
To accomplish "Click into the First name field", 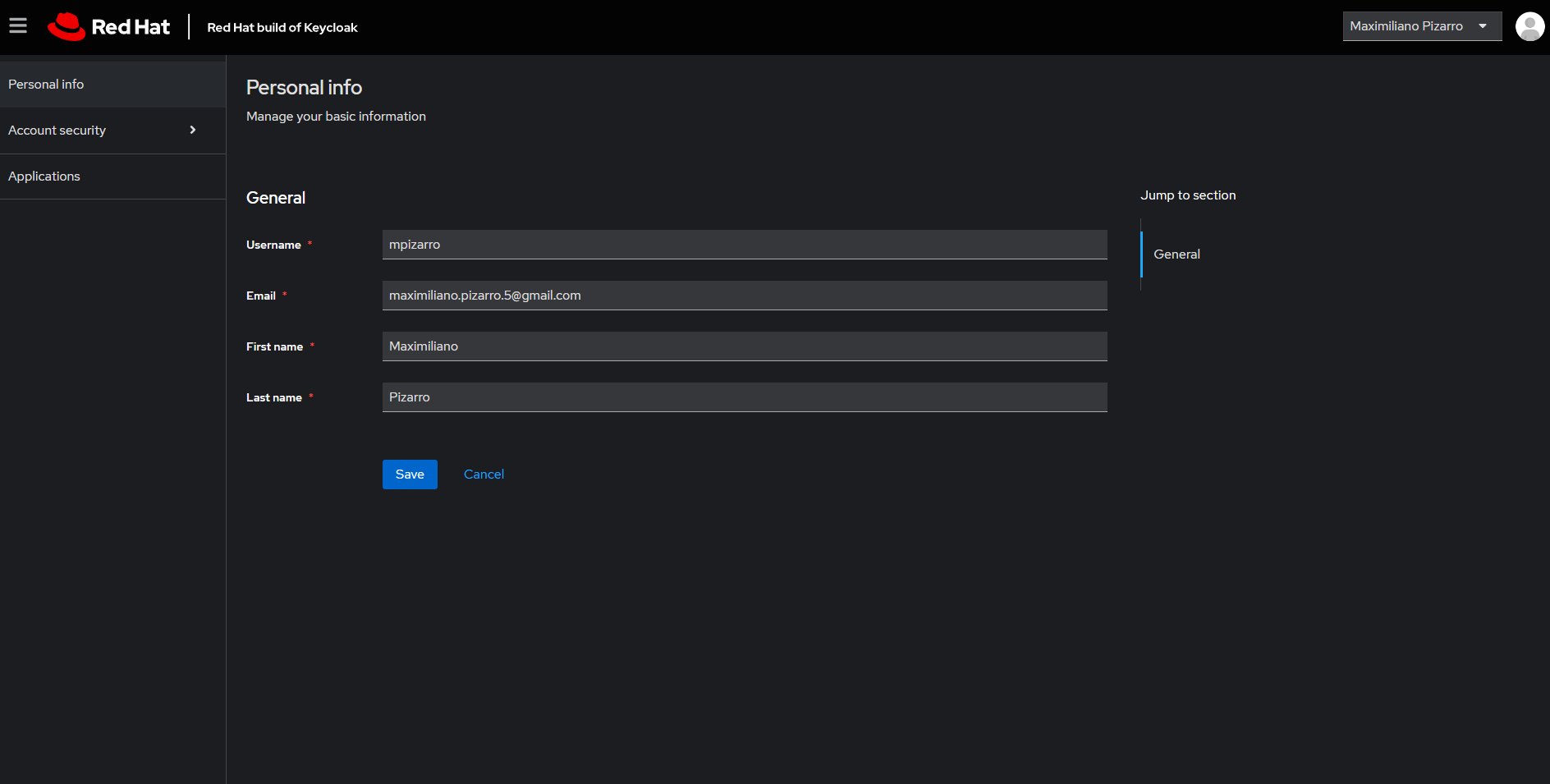I will tap(744, 346).
